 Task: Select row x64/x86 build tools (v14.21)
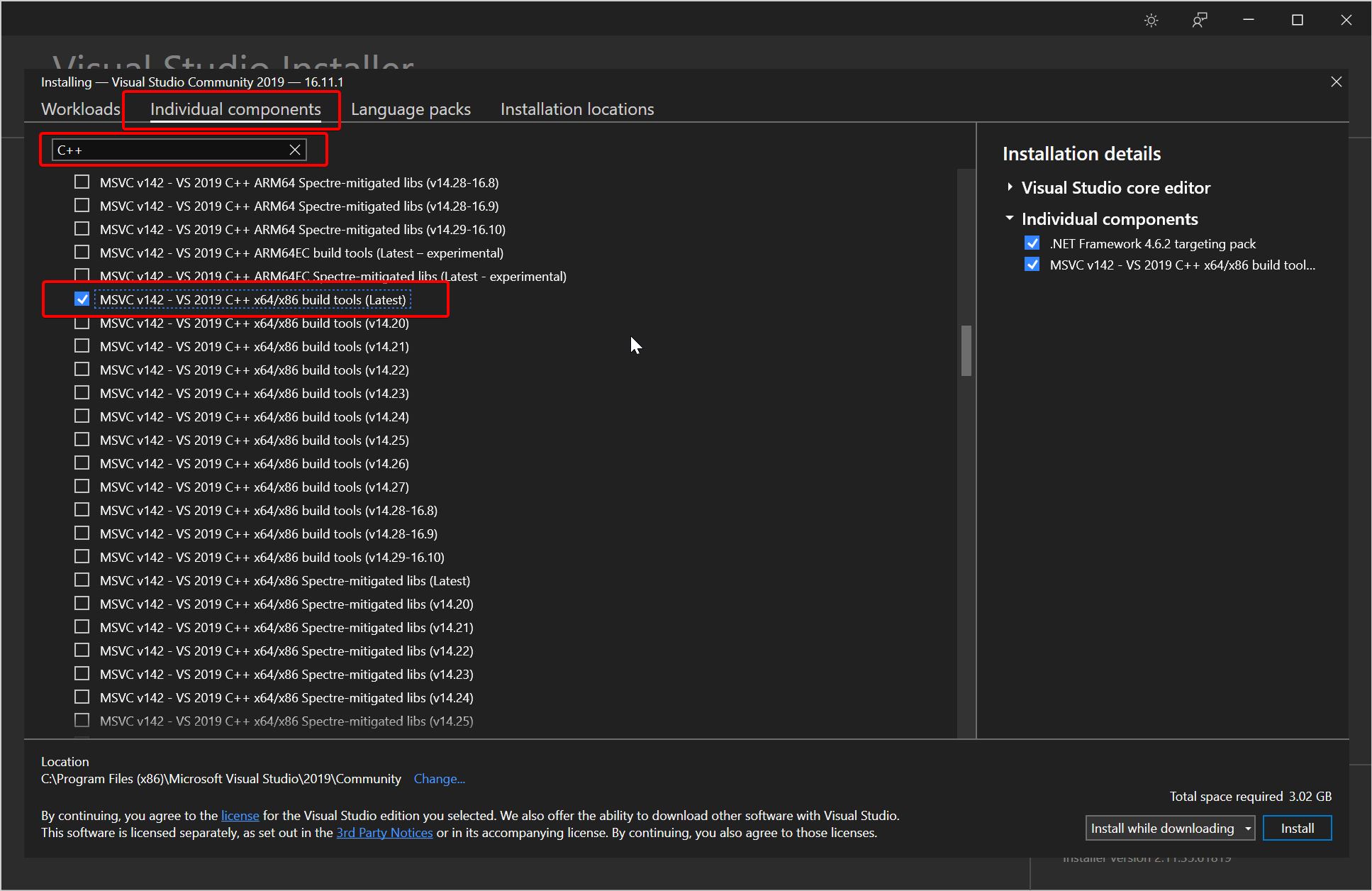[x=254, y=346]
